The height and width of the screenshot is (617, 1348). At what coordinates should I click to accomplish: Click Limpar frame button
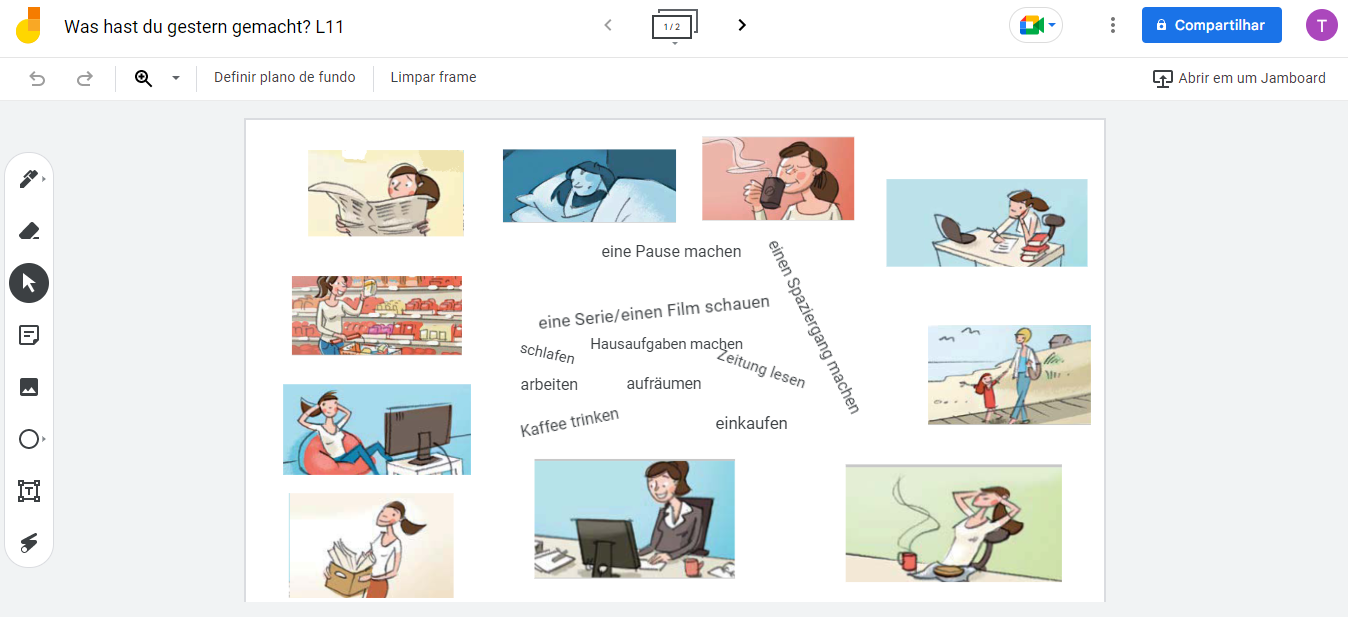(433, 77)
